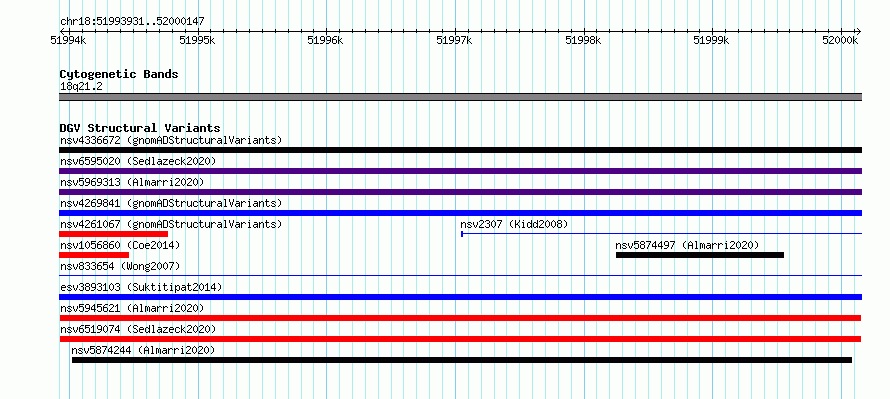Screen dimensions: 890x399
Task: Click the 51997k ruler tick label
Action: pos(454,40)
